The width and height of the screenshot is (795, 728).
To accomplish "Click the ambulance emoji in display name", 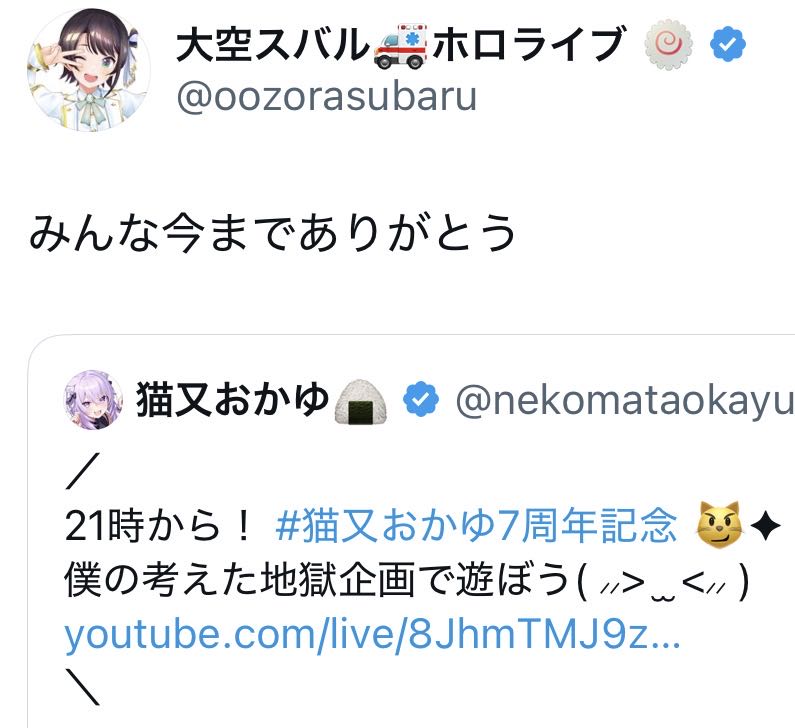I will 401,46.
